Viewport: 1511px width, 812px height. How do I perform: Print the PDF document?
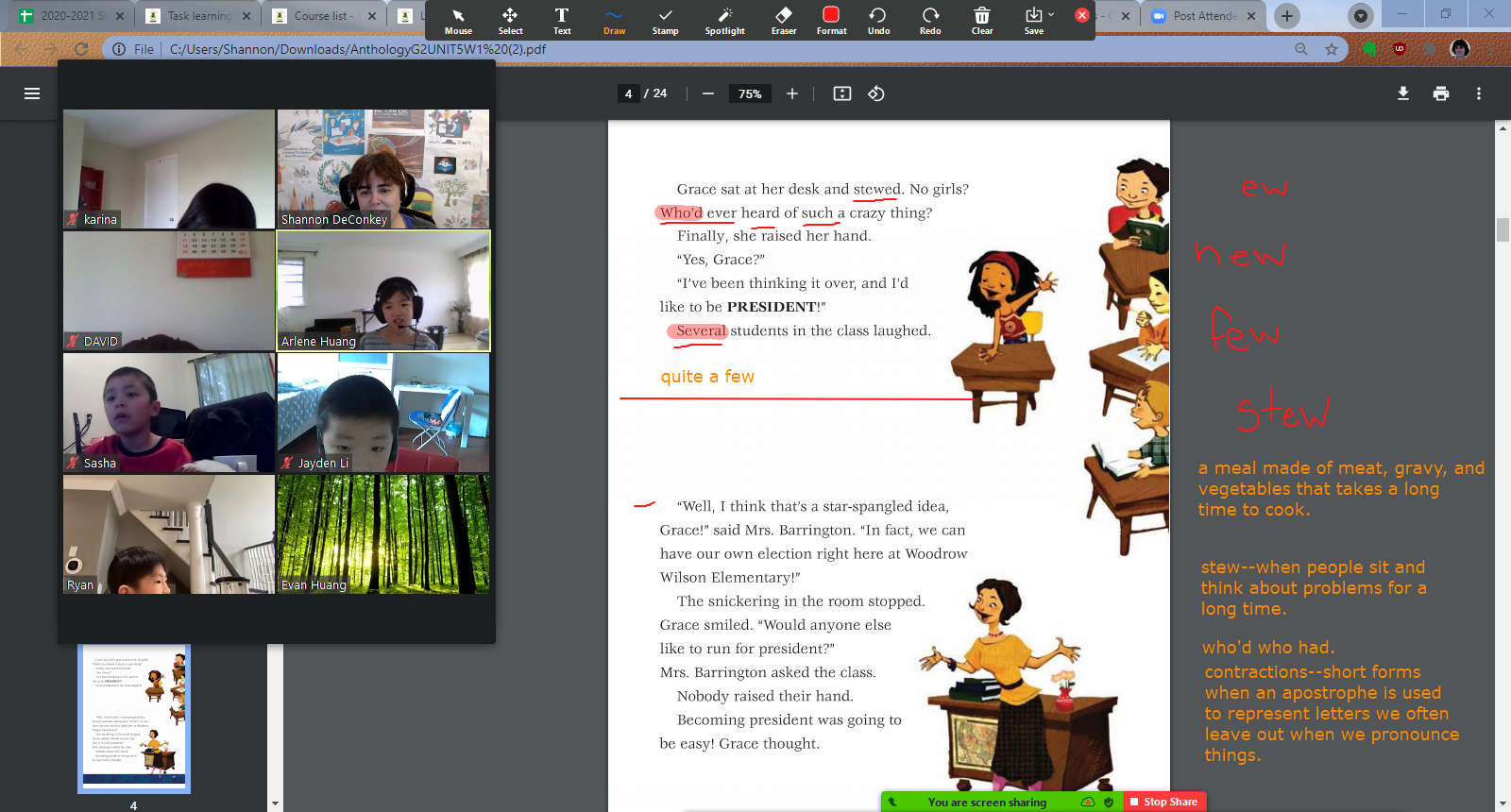coord(1441,93)
